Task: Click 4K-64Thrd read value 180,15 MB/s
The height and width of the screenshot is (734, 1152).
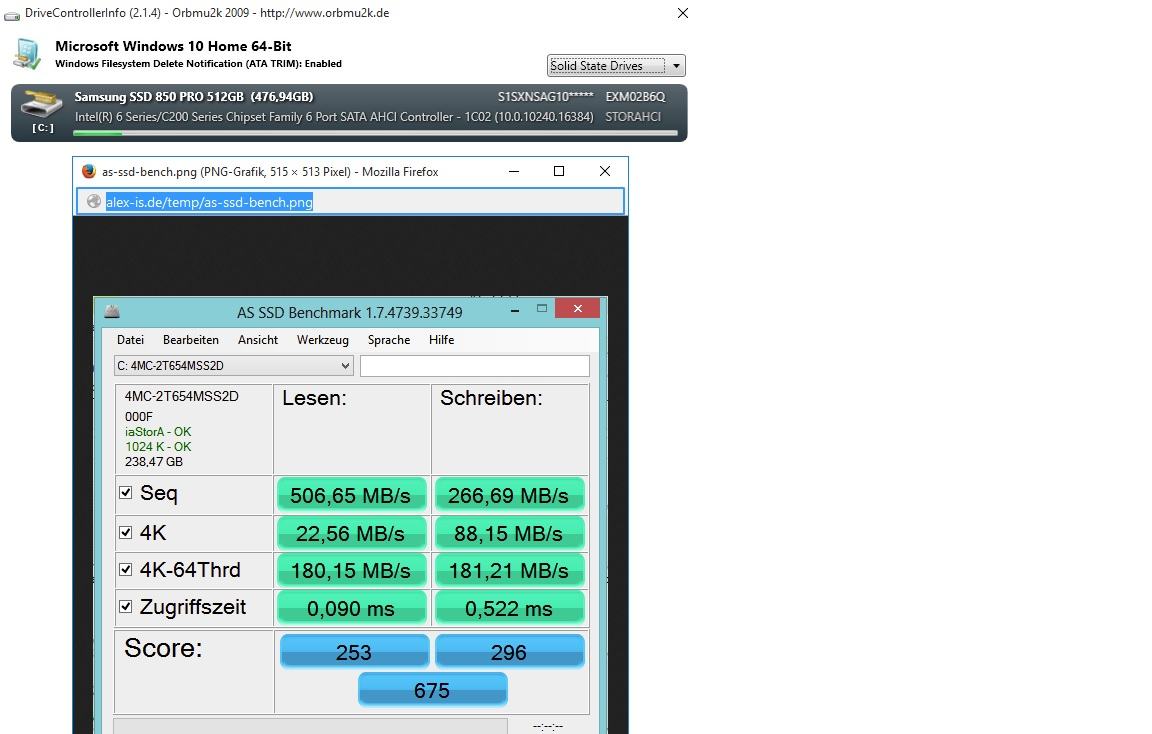Action: coord(351,570)
